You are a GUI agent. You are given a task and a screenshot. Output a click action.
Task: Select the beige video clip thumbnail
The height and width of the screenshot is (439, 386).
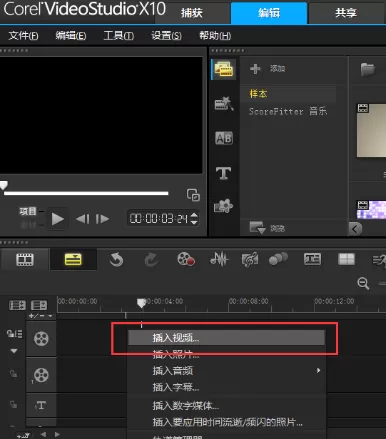371,130
